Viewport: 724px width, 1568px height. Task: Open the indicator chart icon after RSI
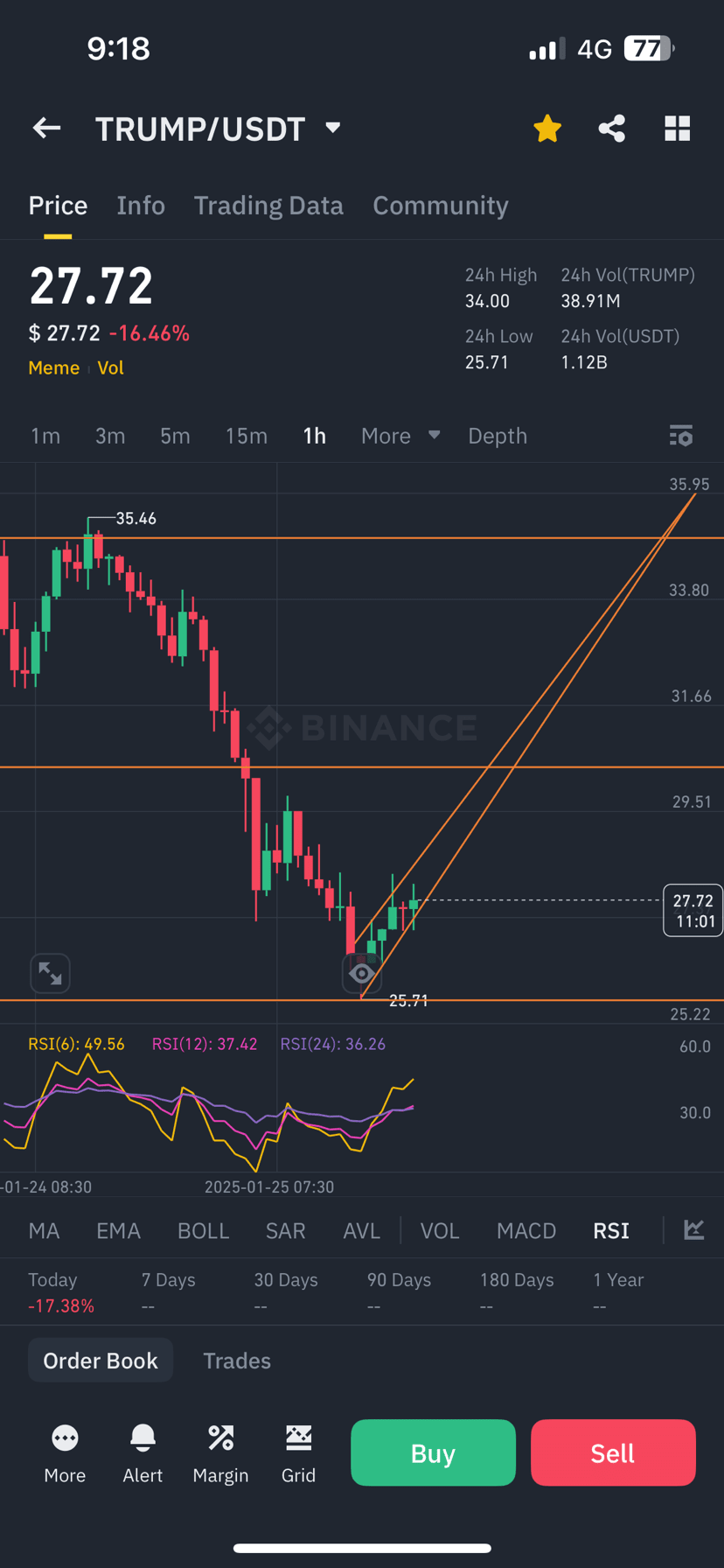pyautogui.click(x=694, y=1229)
